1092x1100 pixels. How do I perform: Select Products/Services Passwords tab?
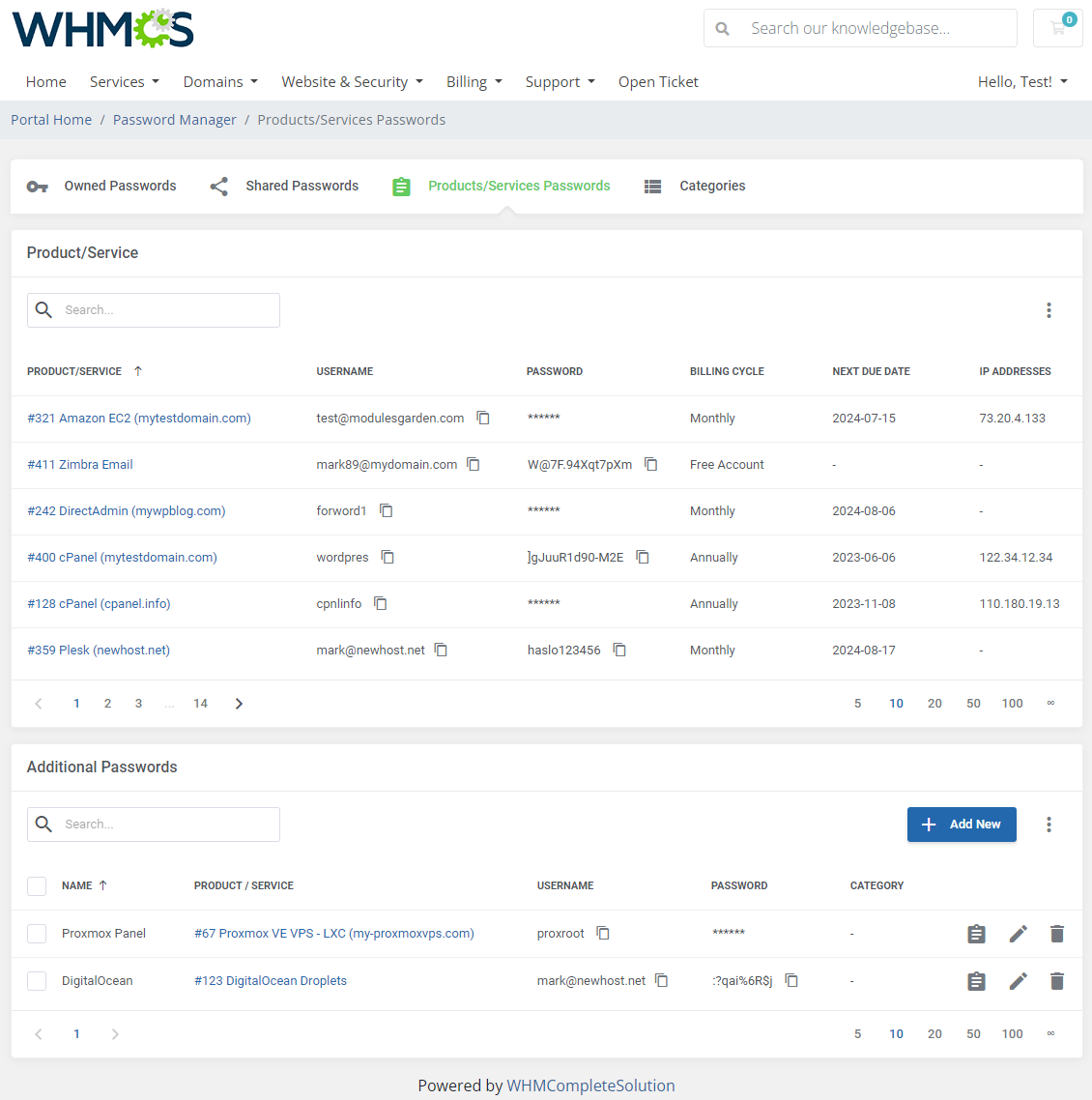click(x=501, y=186)
